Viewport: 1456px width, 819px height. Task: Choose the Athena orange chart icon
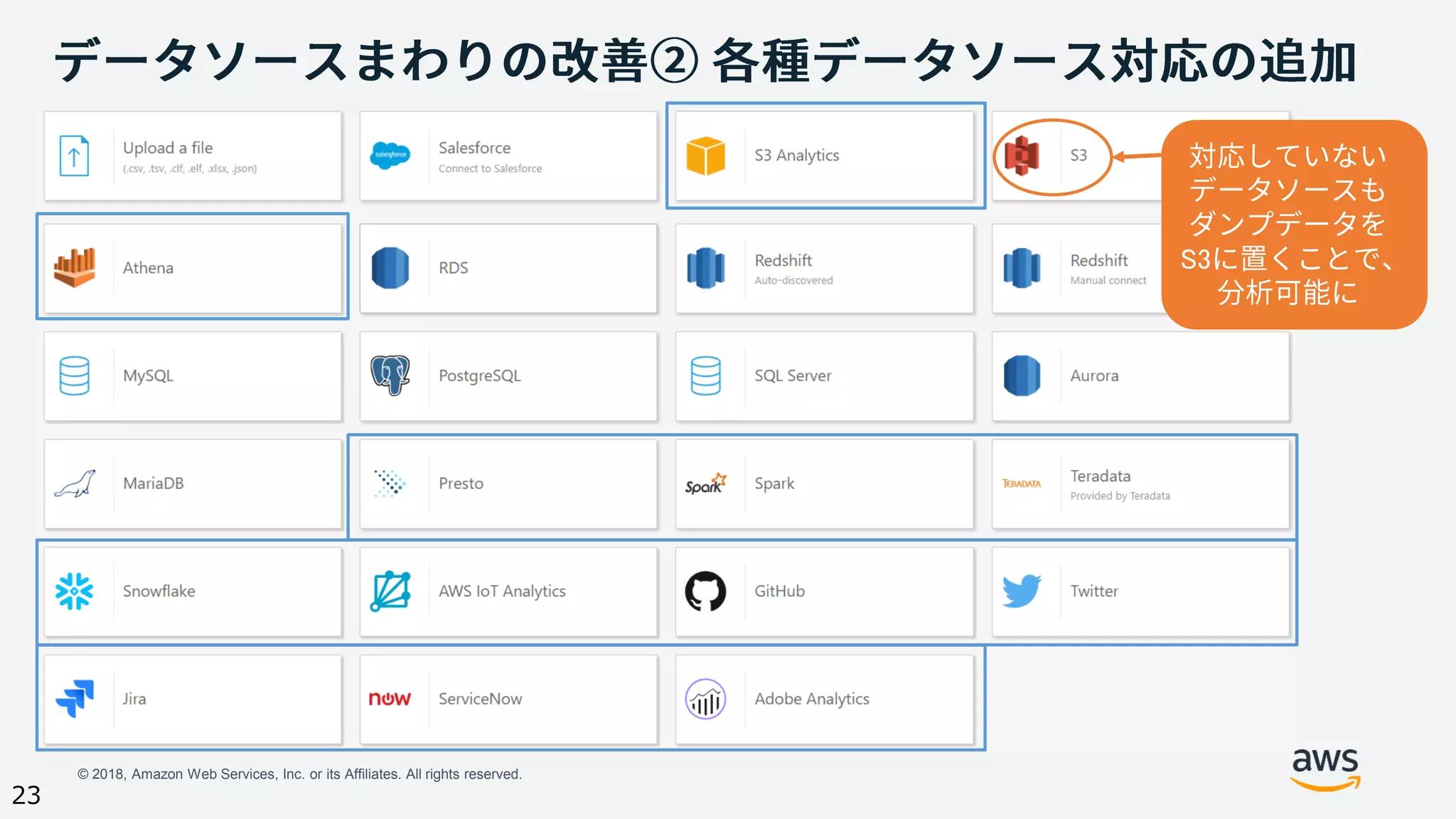tap(75, 267)
